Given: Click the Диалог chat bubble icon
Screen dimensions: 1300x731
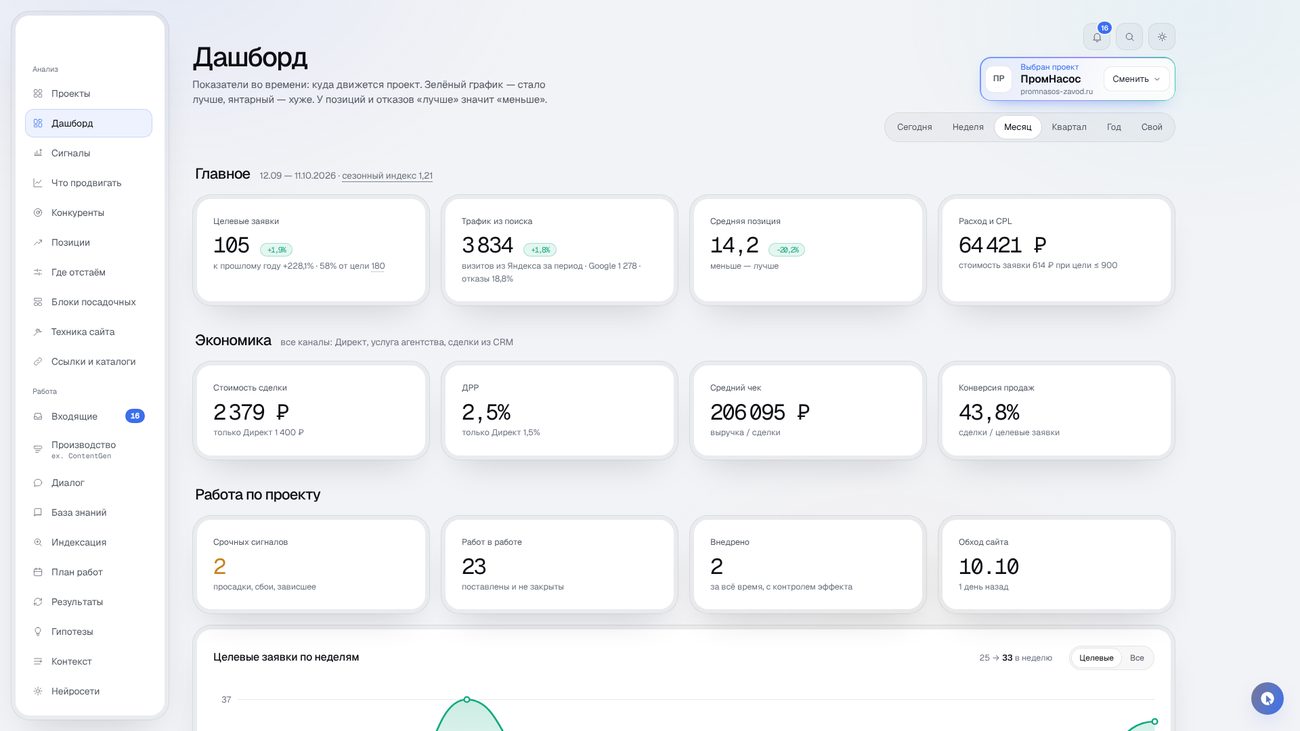Looking at the screenshot, I should [x=38, y=483].
